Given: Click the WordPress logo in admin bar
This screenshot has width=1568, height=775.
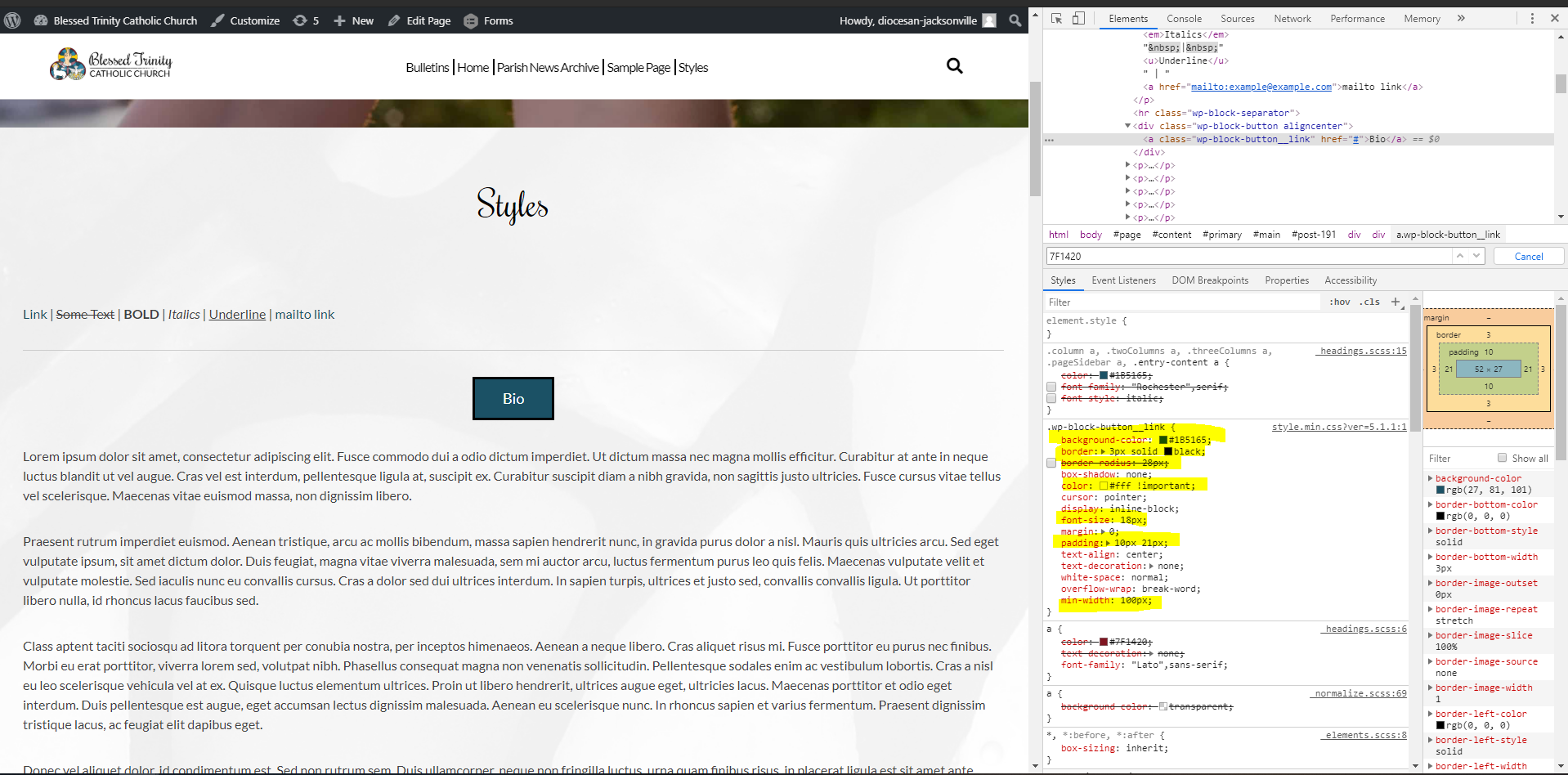Looking at the screenshot, I should click(x=12, y=20).
